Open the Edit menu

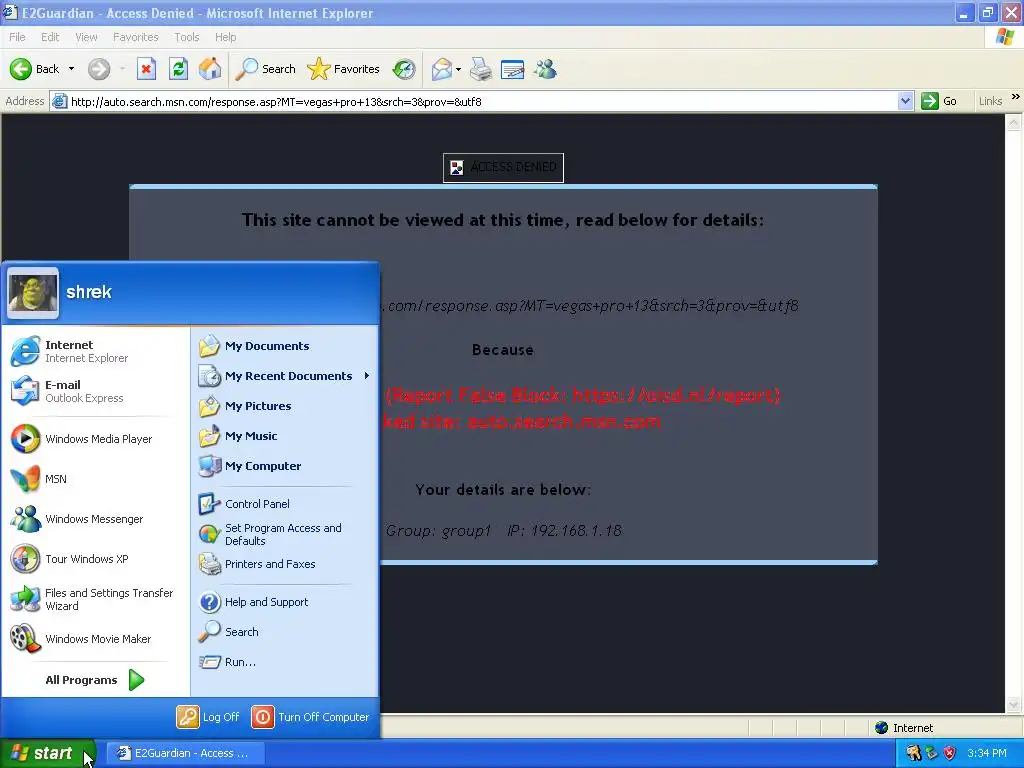pos(50,37)
